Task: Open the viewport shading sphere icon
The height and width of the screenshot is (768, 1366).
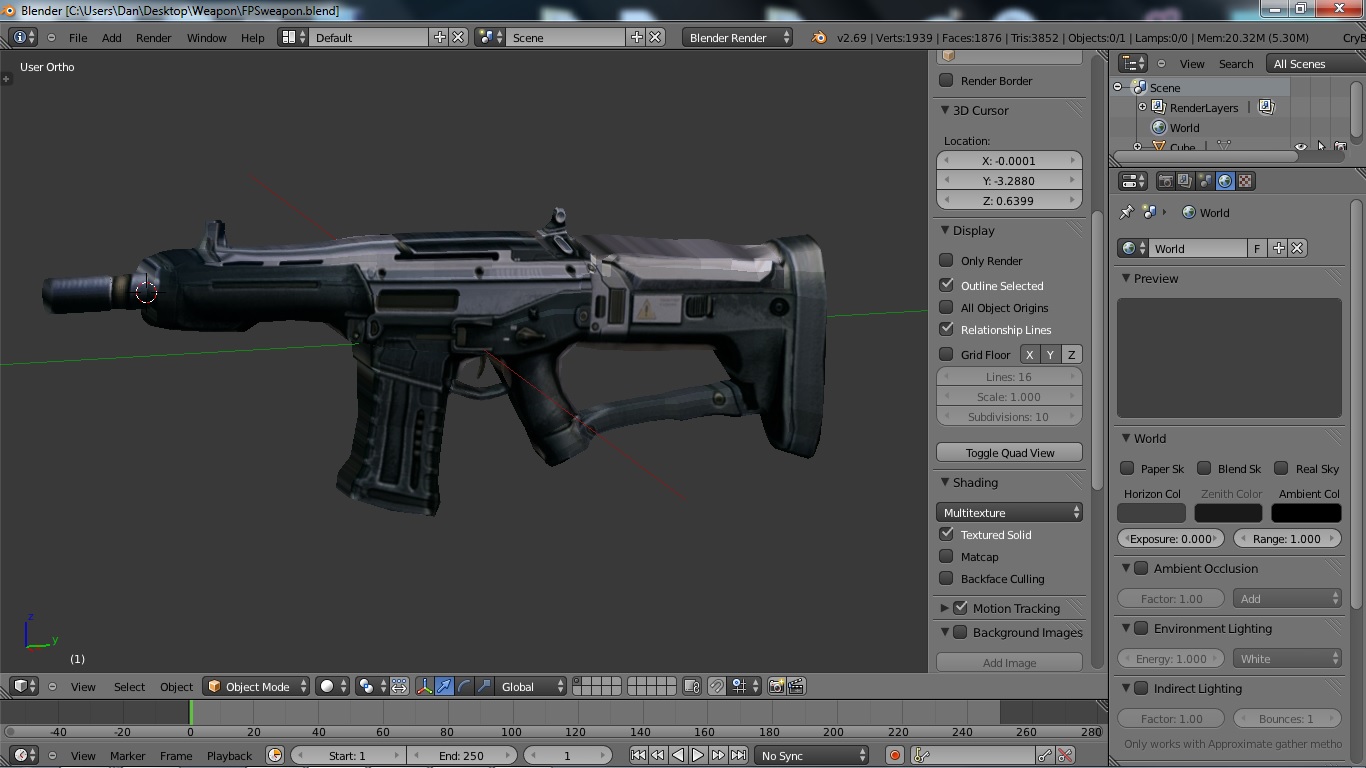Action: pos(333,686)
